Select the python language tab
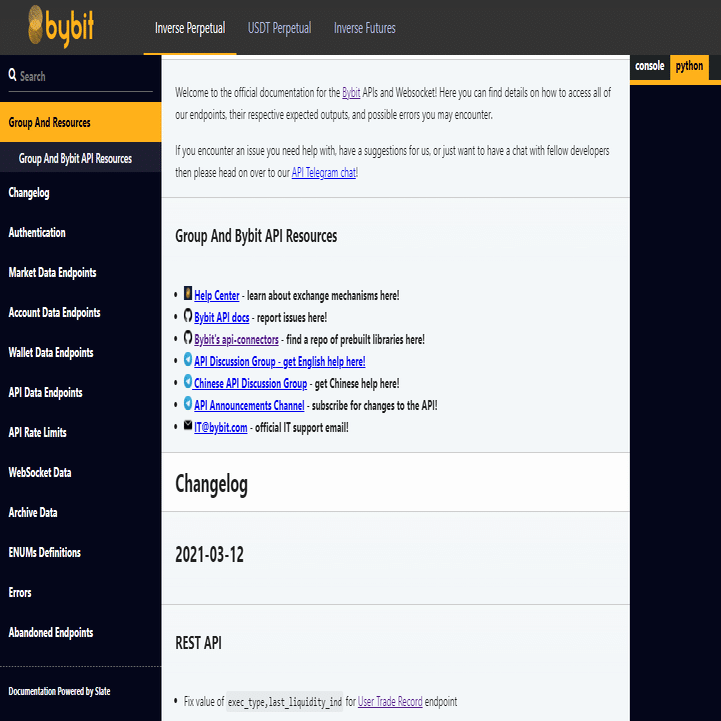Image resolution: width=721 pixels, height=721 pixels. 689,66
